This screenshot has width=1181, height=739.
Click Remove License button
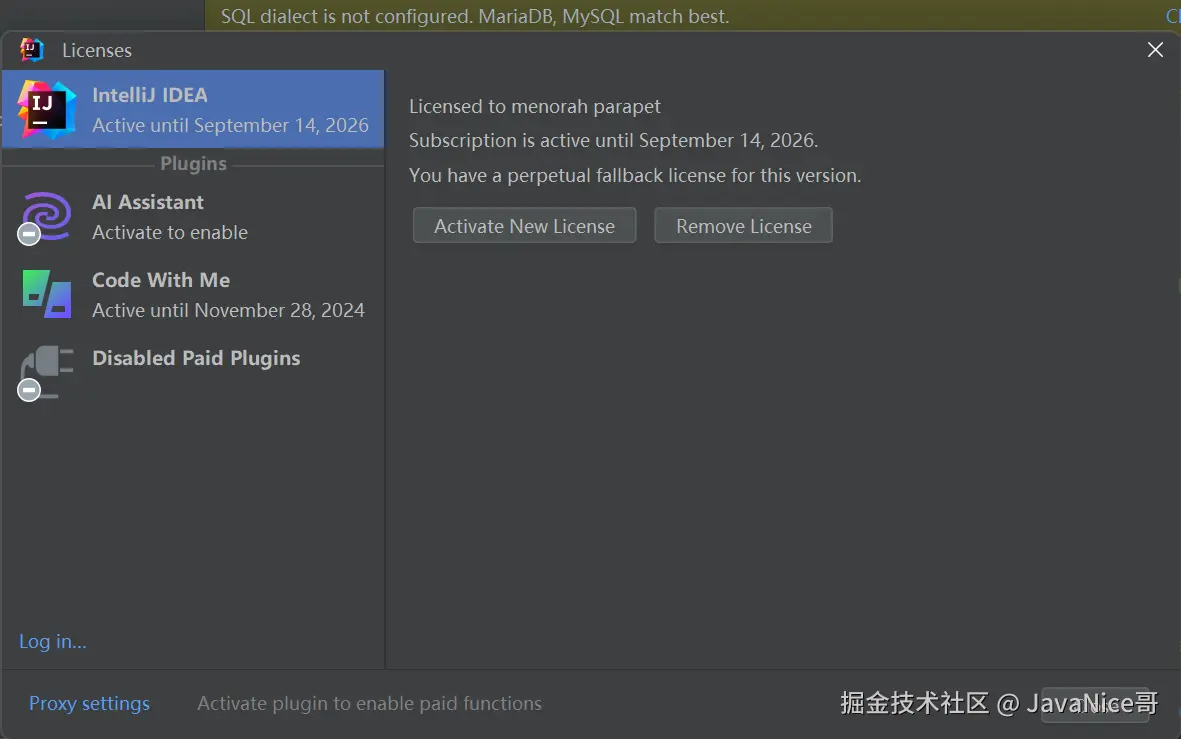(x=743, y=225)
